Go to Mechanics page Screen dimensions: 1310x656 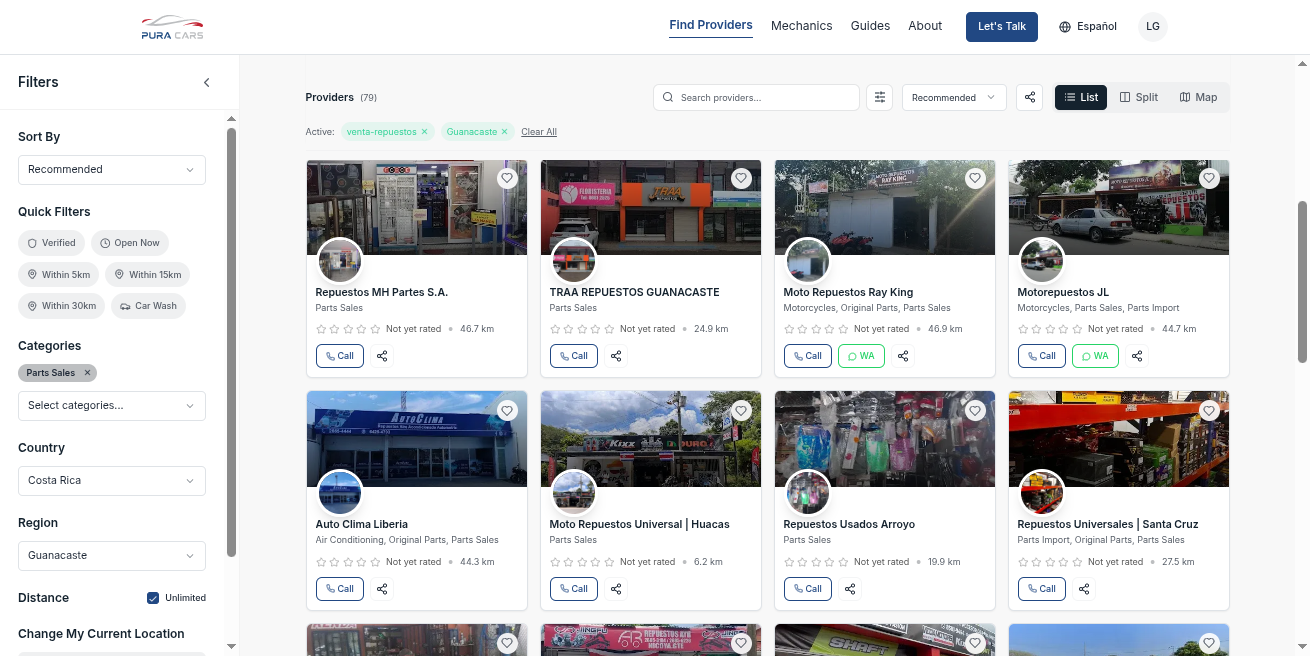(x=801, y=26)
